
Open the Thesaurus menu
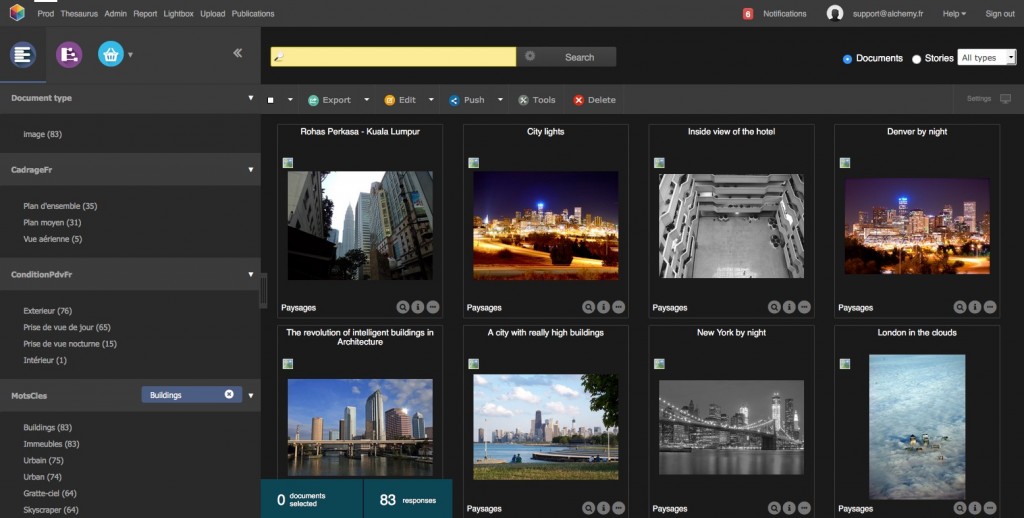(x=79, y=14)
